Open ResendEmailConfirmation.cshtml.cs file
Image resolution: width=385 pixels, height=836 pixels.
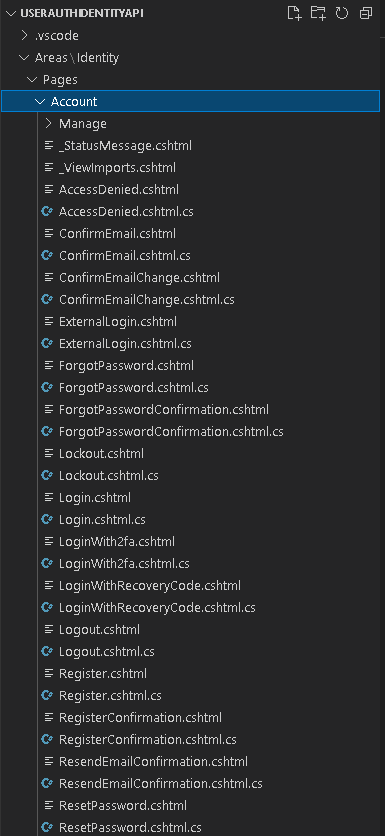click(x=161, y=783)
